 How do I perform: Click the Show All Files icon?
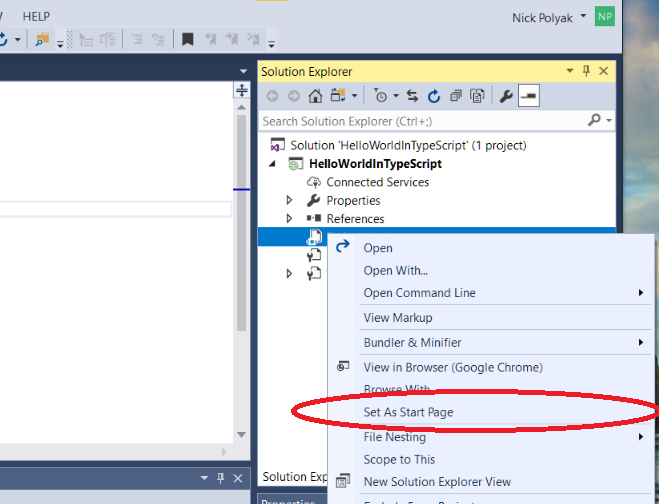coord(477,96)
